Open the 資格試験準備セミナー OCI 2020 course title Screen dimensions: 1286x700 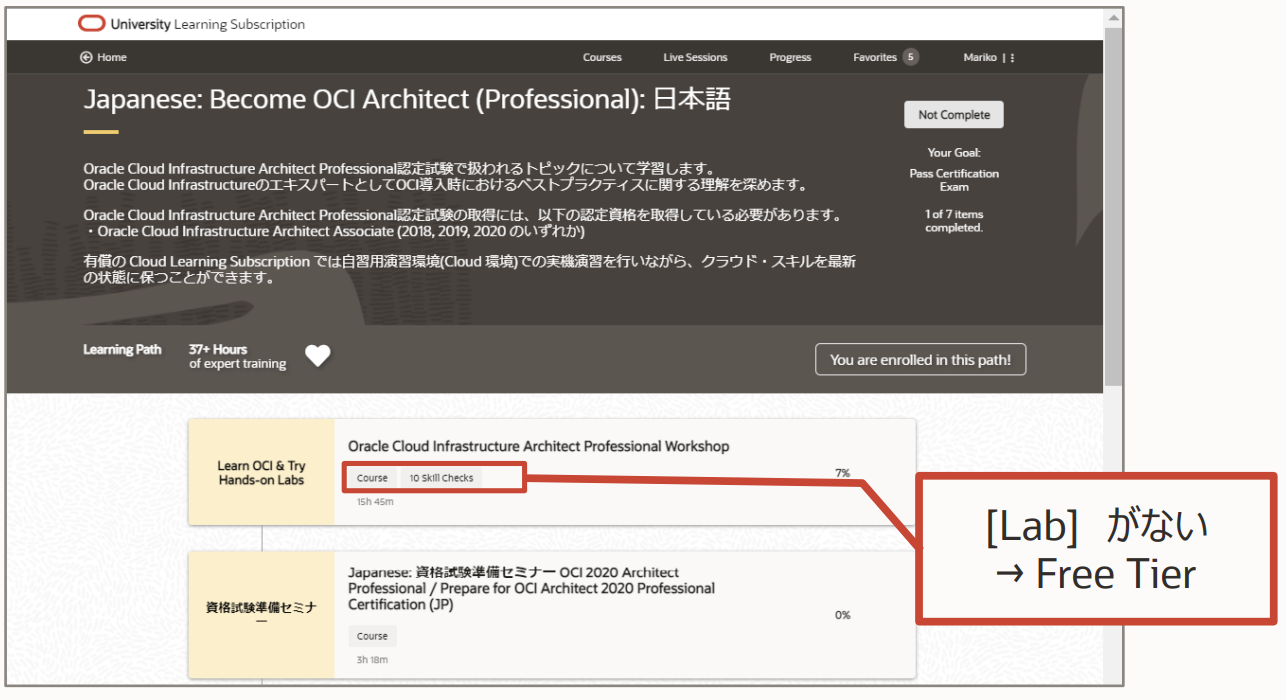coord(531,588)
